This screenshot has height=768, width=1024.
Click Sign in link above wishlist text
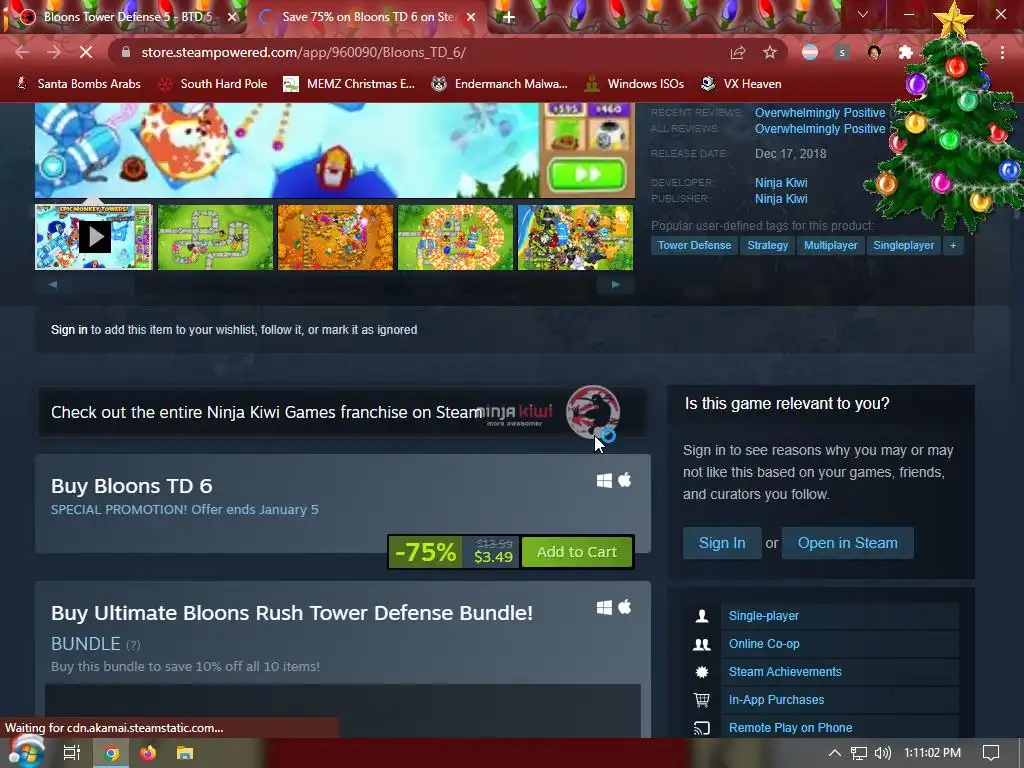pos(69,330)
